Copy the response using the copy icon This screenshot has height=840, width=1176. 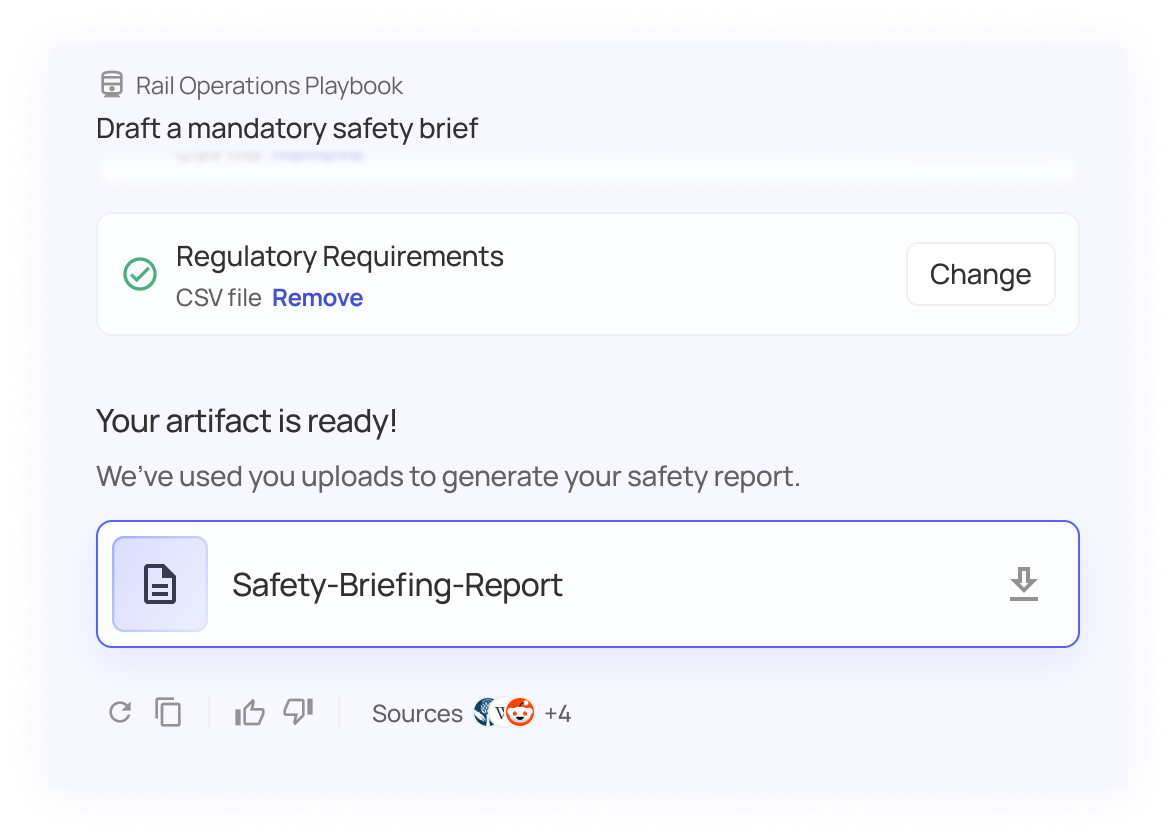(169, 712)
